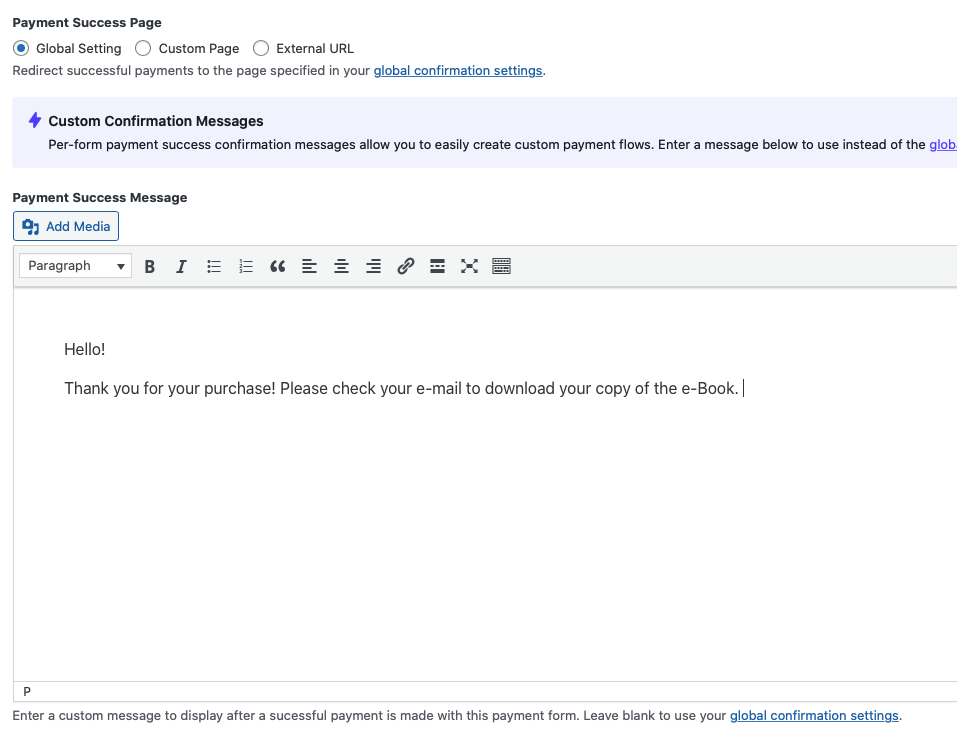Click the Add Media button
This screenshot has height=739, width=957.
coord(66,226)
